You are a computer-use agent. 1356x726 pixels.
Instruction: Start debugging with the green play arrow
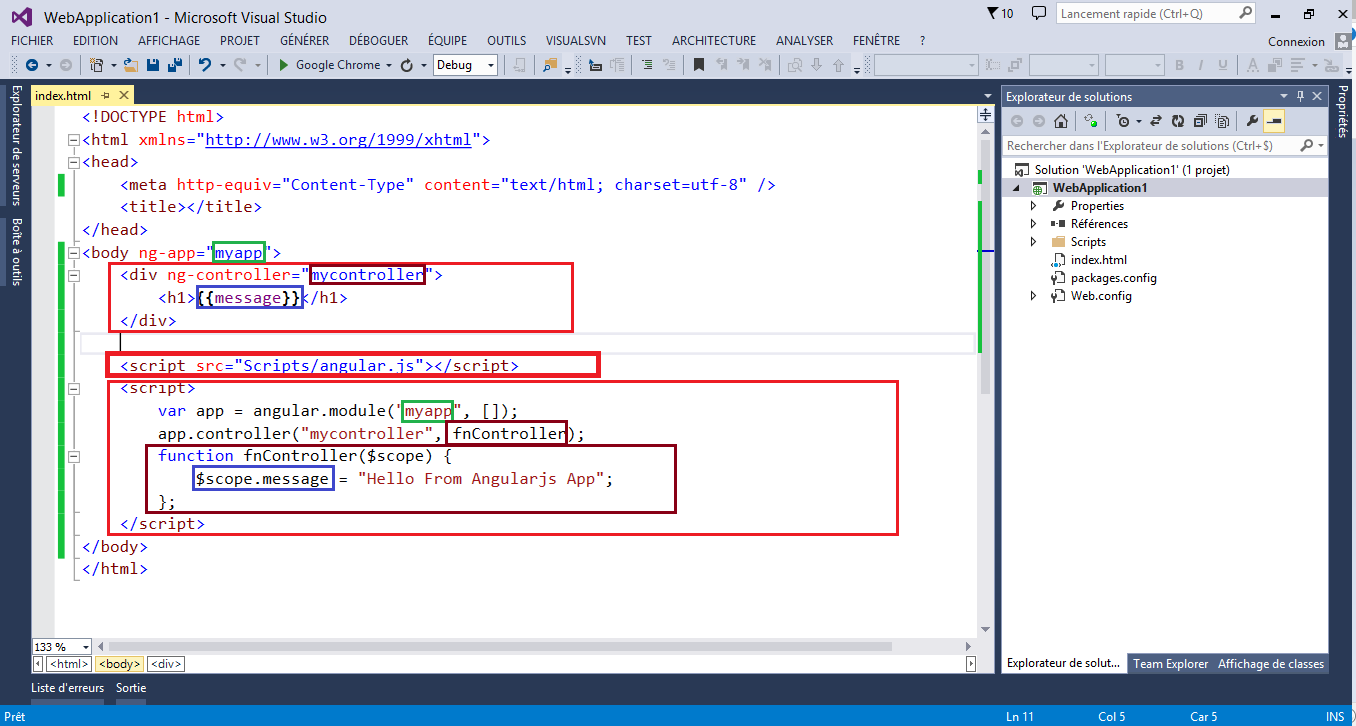pos(284,65)
